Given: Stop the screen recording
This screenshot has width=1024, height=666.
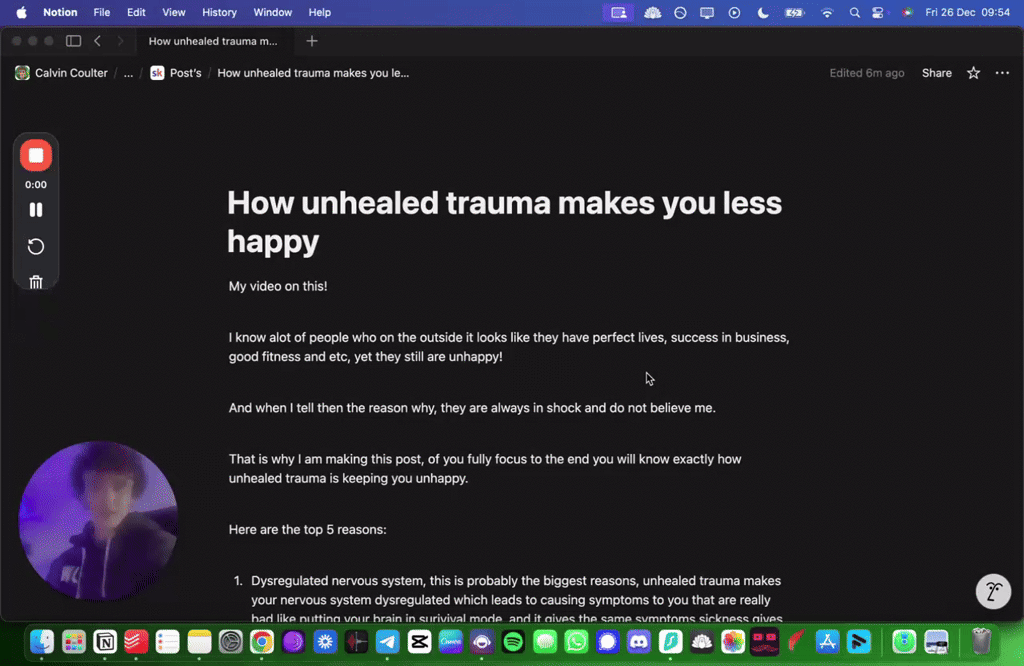Looking at the screenshot, I should click(36, 155).
